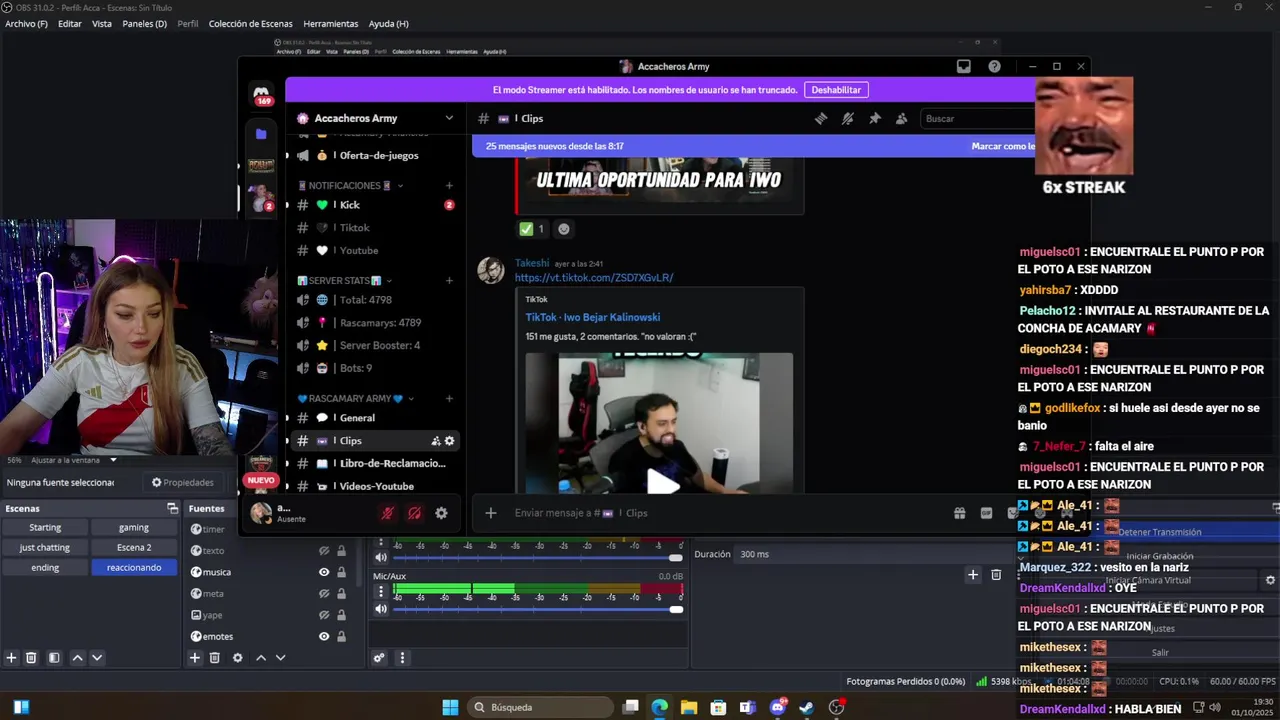Add reaction smiley under Iwo message
Image resolution: width=1280 pixels, height=720 pixels.
[563, 229]
